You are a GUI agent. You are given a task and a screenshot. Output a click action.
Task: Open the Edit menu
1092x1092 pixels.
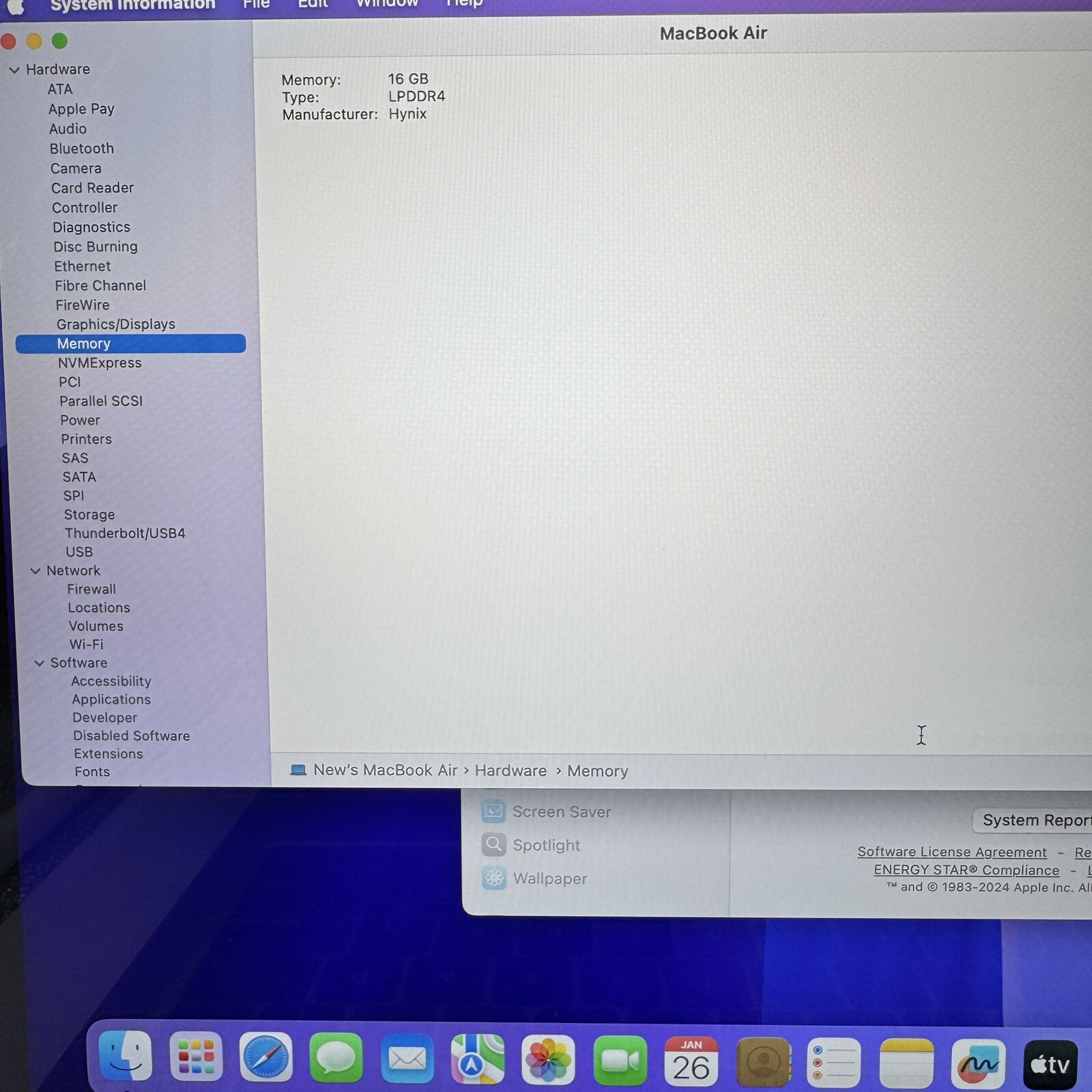click(313, 4)
